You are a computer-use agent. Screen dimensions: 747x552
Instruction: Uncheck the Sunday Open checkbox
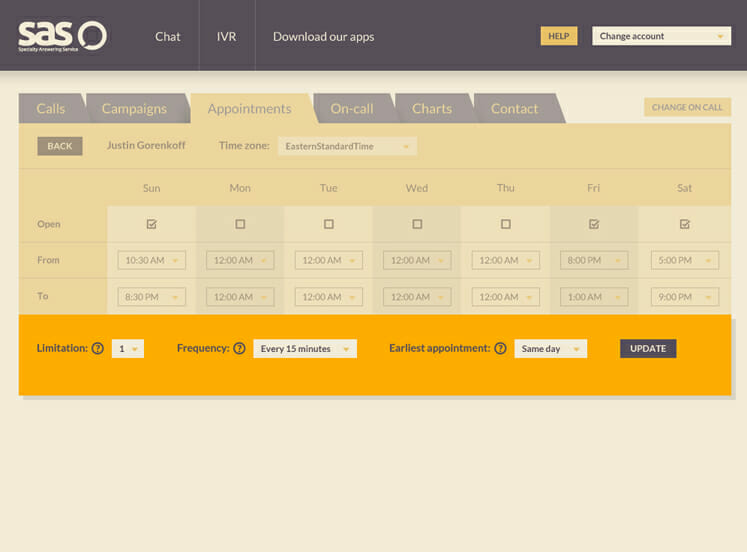(x=152, y=224)
